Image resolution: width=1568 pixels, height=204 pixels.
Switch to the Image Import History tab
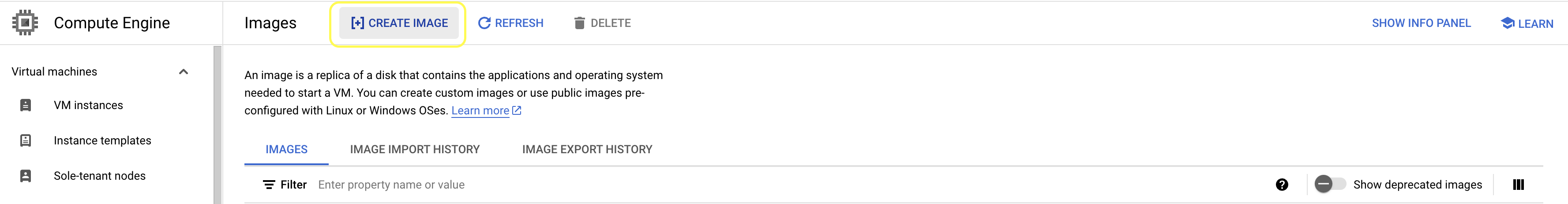click(x=415, y=149)
